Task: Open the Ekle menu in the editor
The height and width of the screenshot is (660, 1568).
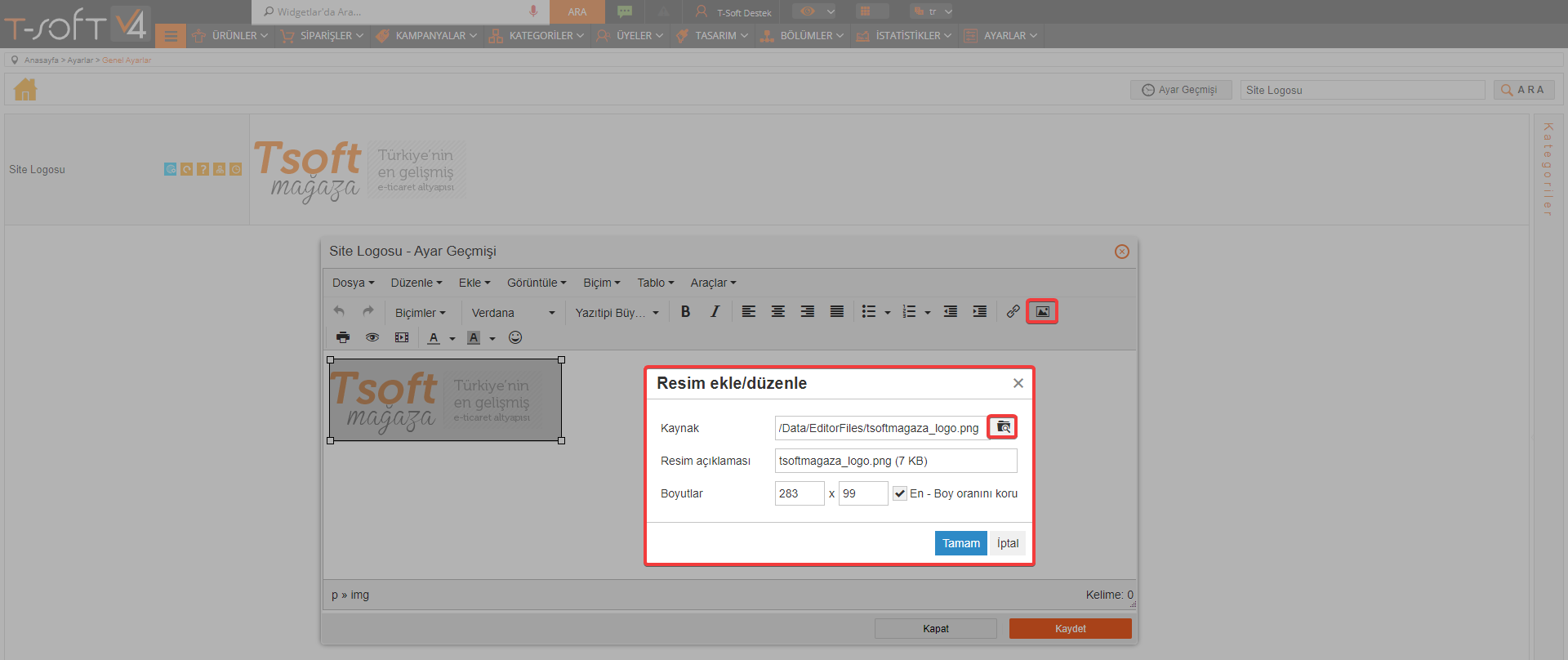Action: (x=474, y=283)
